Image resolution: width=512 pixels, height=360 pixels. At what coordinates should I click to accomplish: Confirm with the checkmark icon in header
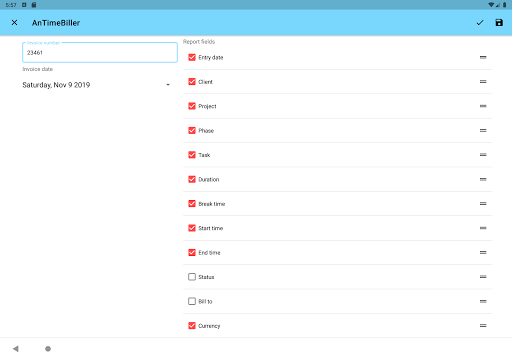coord(480,23)
